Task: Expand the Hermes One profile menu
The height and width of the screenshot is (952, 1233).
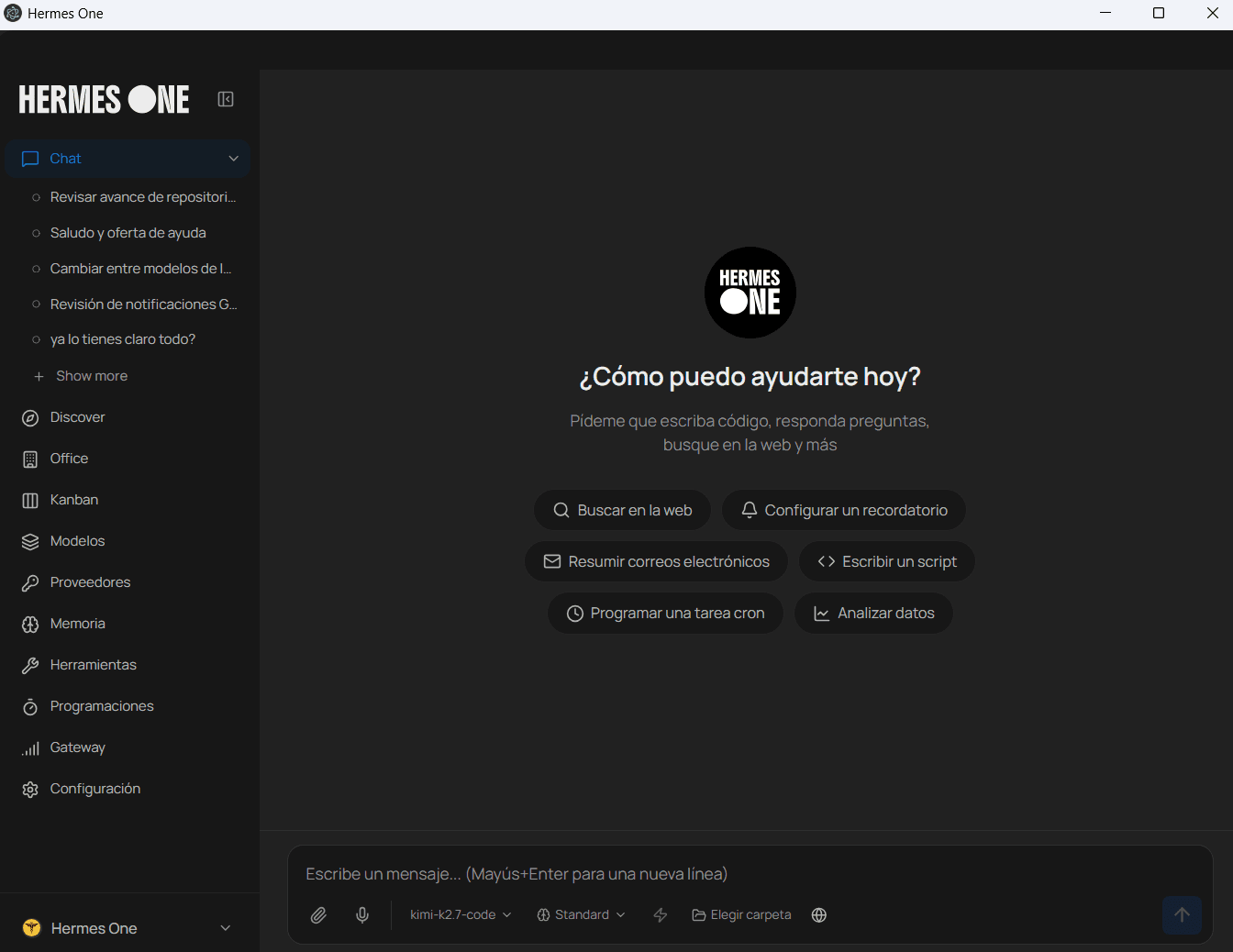Action: click(x=226, y=928)
